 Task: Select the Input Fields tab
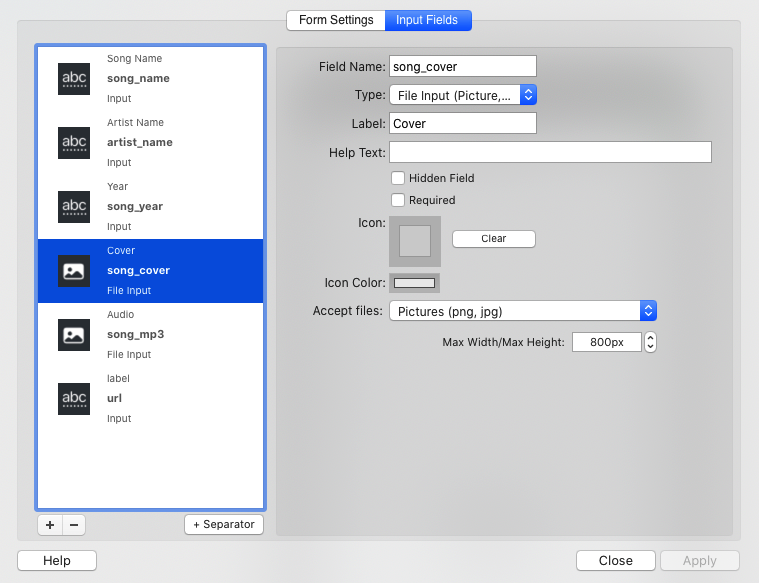click(428, 20)
